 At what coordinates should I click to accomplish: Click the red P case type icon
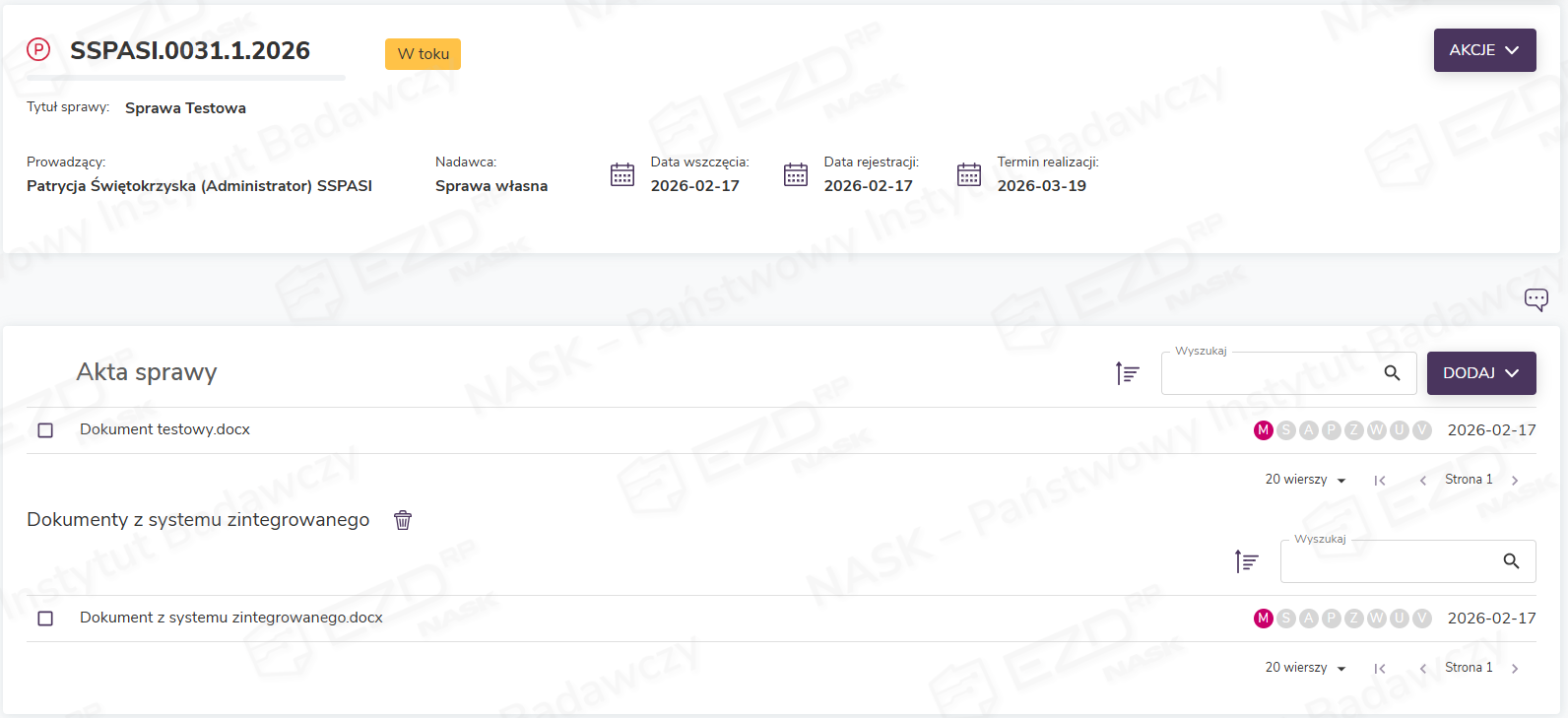(38, 49)
